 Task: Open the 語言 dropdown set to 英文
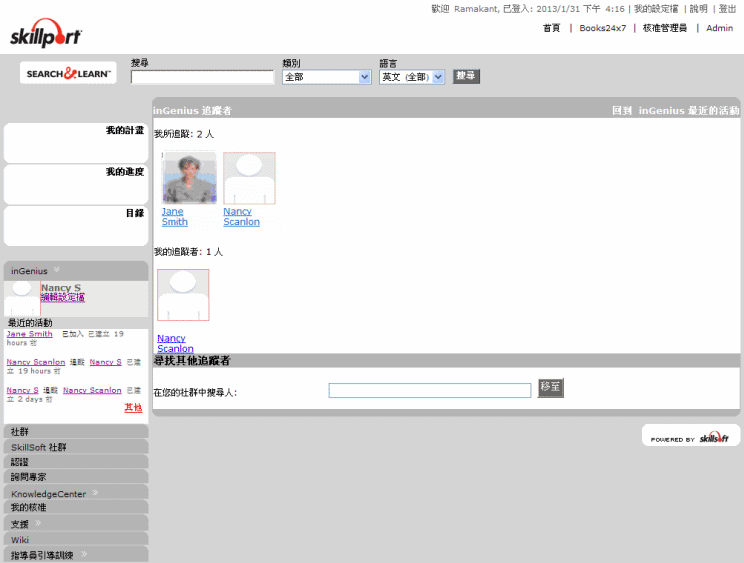tap(412, 77)
